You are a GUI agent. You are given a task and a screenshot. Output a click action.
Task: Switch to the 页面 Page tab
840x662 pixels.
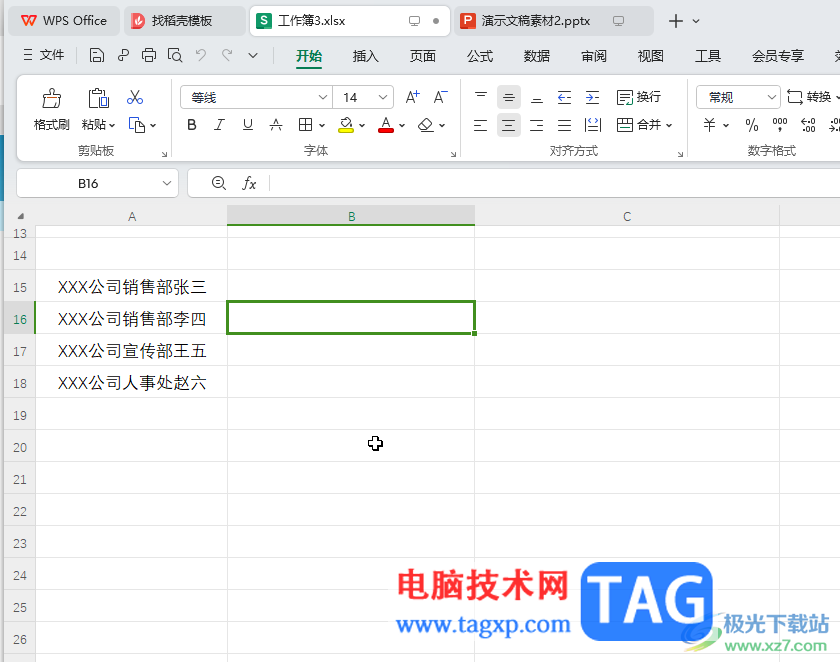pos(423,56)
